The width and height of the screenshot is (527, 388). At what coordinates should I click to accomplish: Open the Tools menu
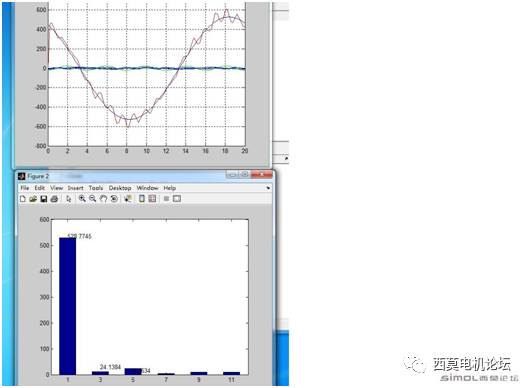pos(96,188)
